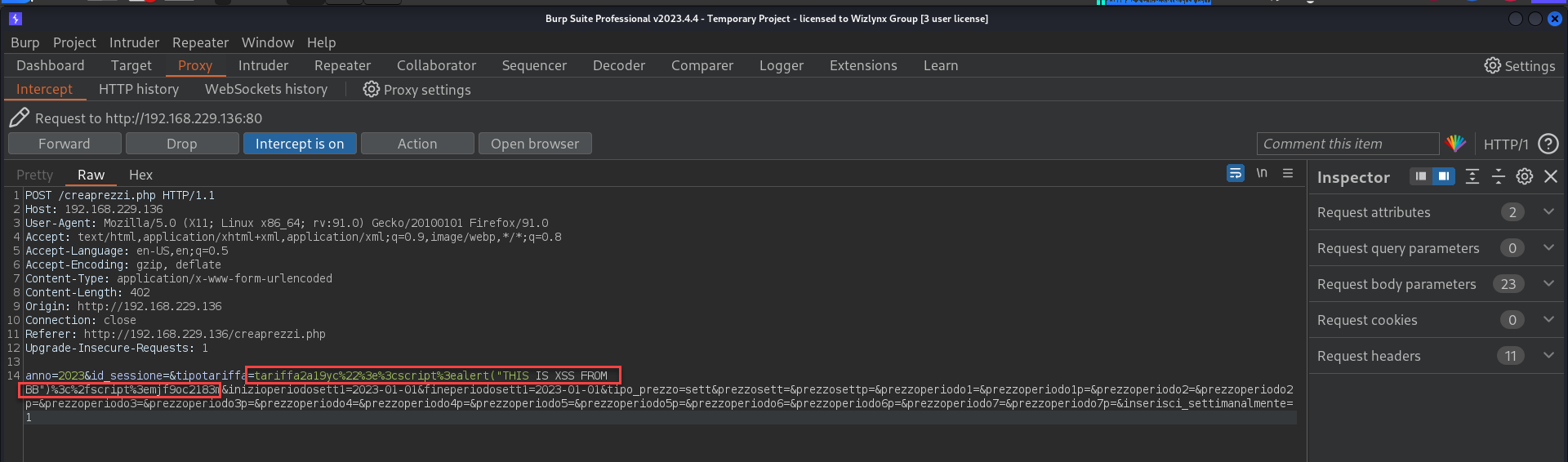
Task: Select the Proxy tab
Action: click(195, 65)
